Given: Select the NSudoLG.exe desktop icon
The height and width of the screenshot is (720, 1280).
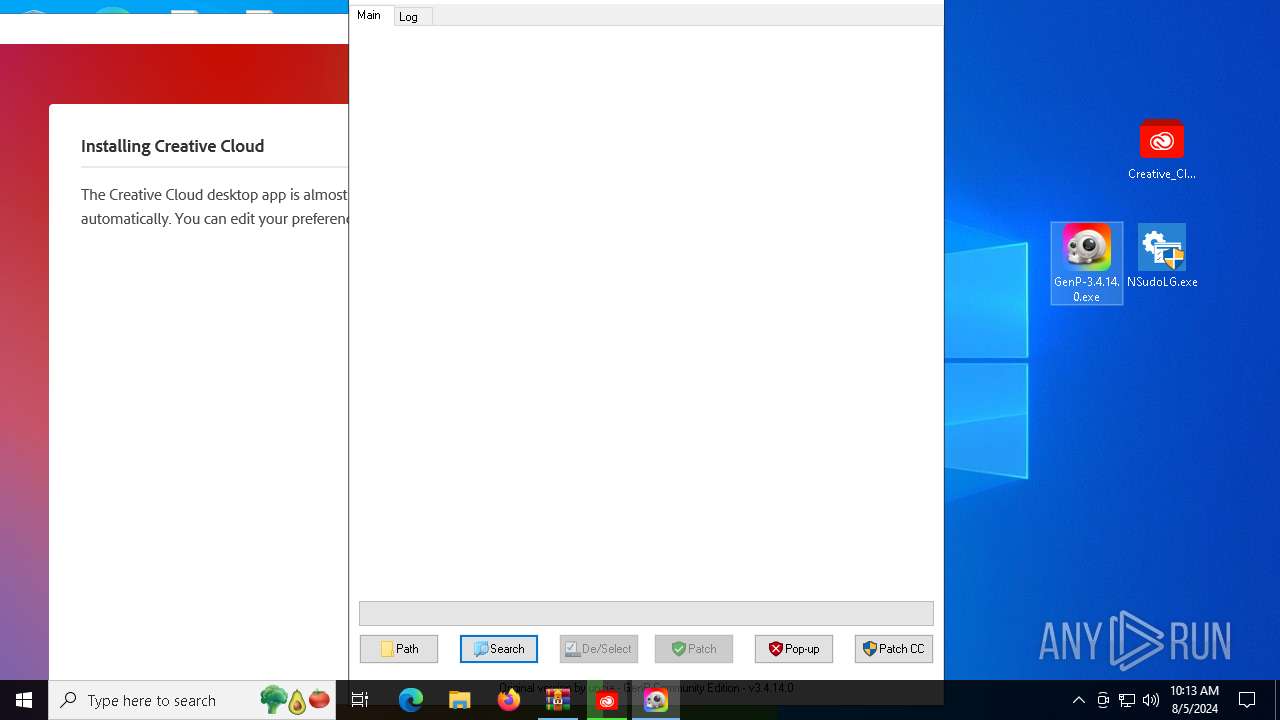Looking at the screenshot, I should click(x=1162, y=257).
